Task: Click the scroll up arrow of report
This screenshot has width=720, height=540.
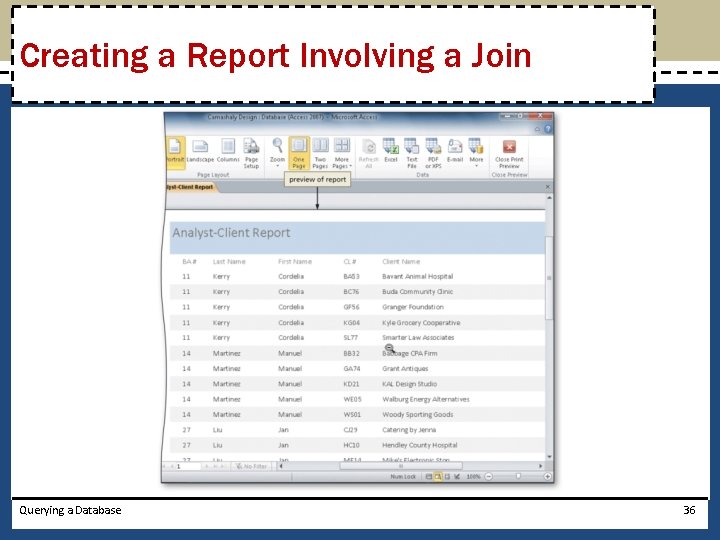Action: [549, 197]
